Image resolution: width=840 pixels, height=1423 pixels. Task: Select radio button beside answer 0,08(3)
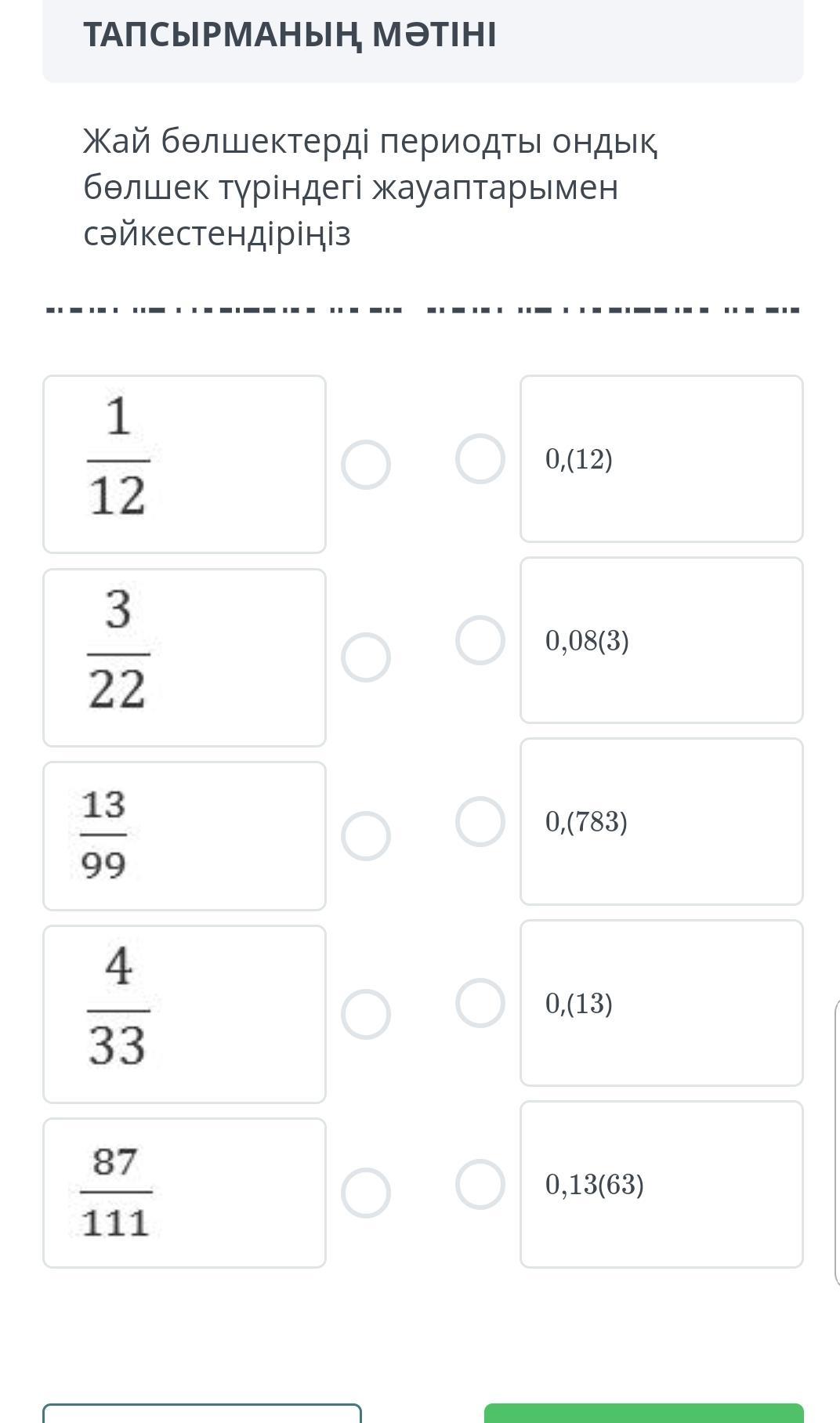pos(480,640)
